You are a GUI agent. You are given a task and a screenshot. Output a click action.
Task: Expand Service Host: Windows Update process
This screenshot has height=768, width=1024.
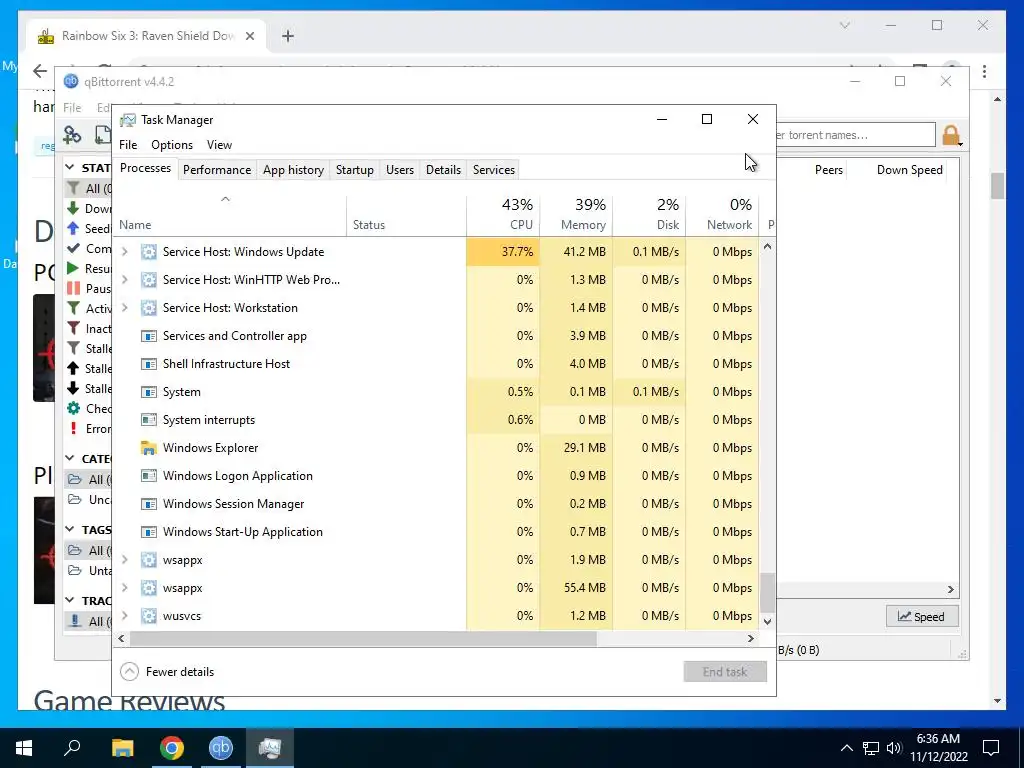click(x=125, y=251)
